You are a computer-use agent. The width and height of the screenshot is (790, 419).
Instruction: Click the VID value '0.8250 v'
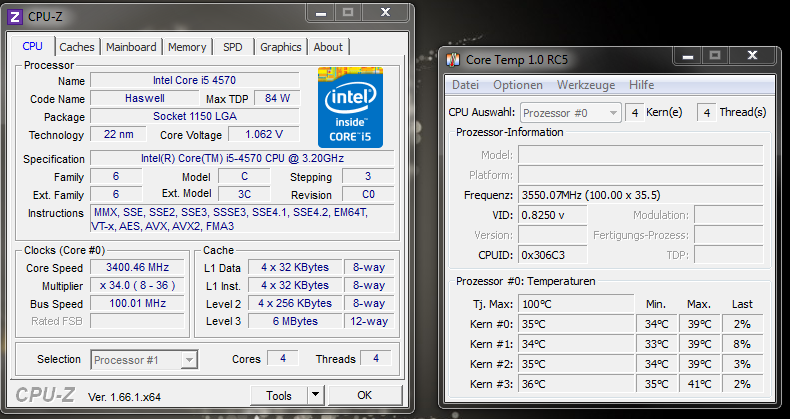pyautogui.click(x=553, y=215)
